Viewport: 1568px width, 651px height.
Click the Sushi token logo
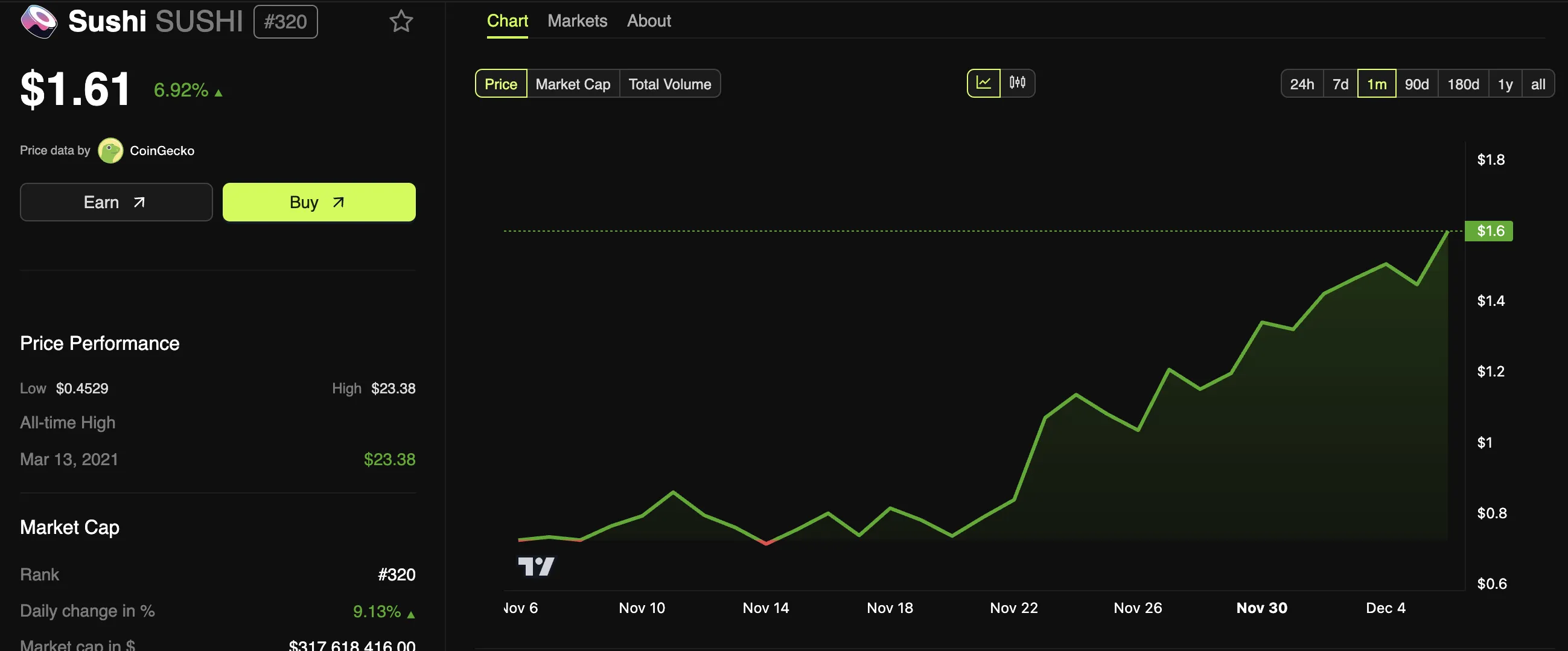coord(39,21)
